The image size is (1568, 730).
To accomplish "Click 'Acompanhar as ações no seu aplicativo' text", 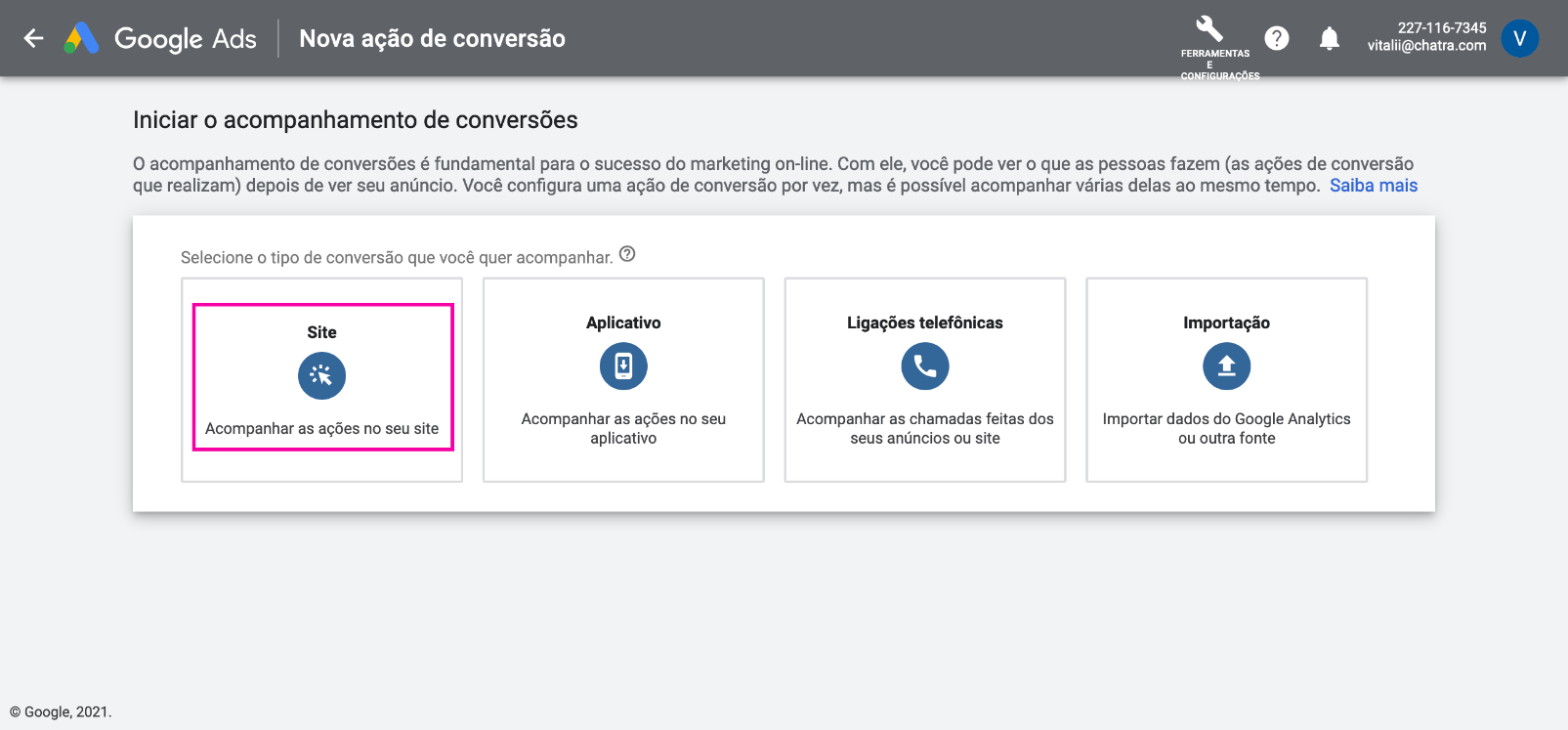I will click(623, 428).
